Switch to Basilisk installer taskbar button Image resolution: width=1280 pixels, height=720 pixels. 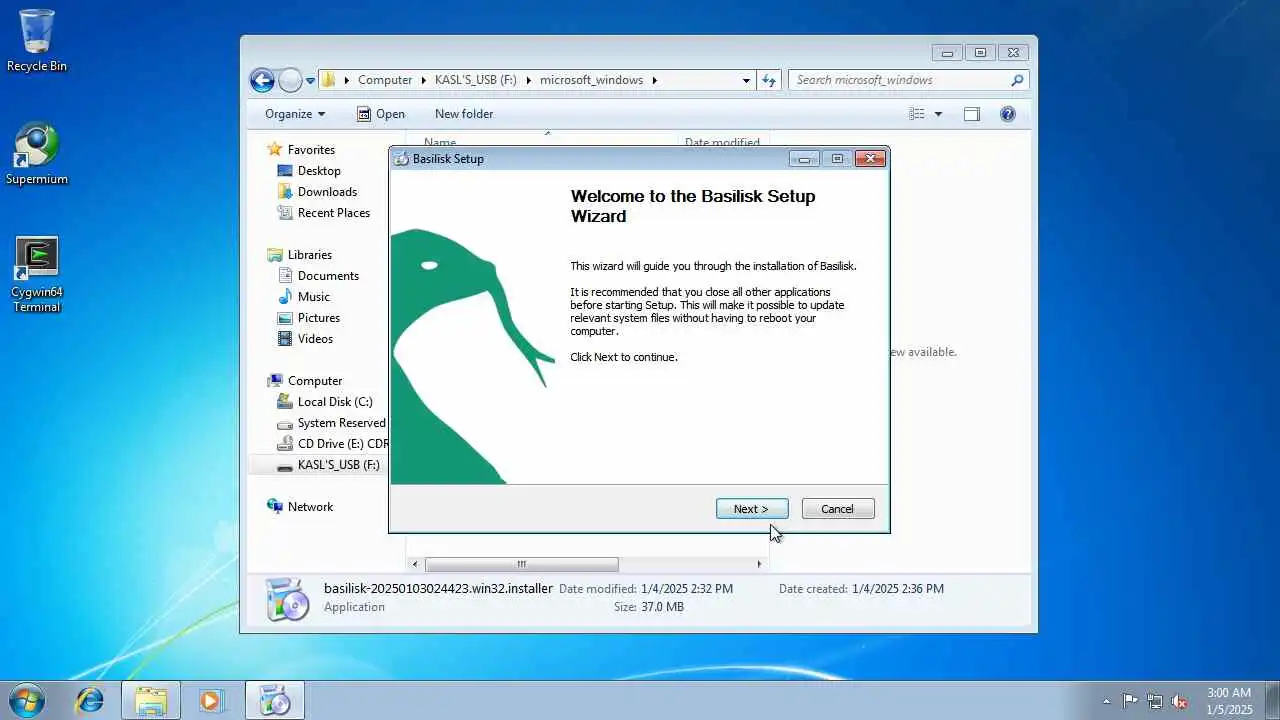pos(274,700)
